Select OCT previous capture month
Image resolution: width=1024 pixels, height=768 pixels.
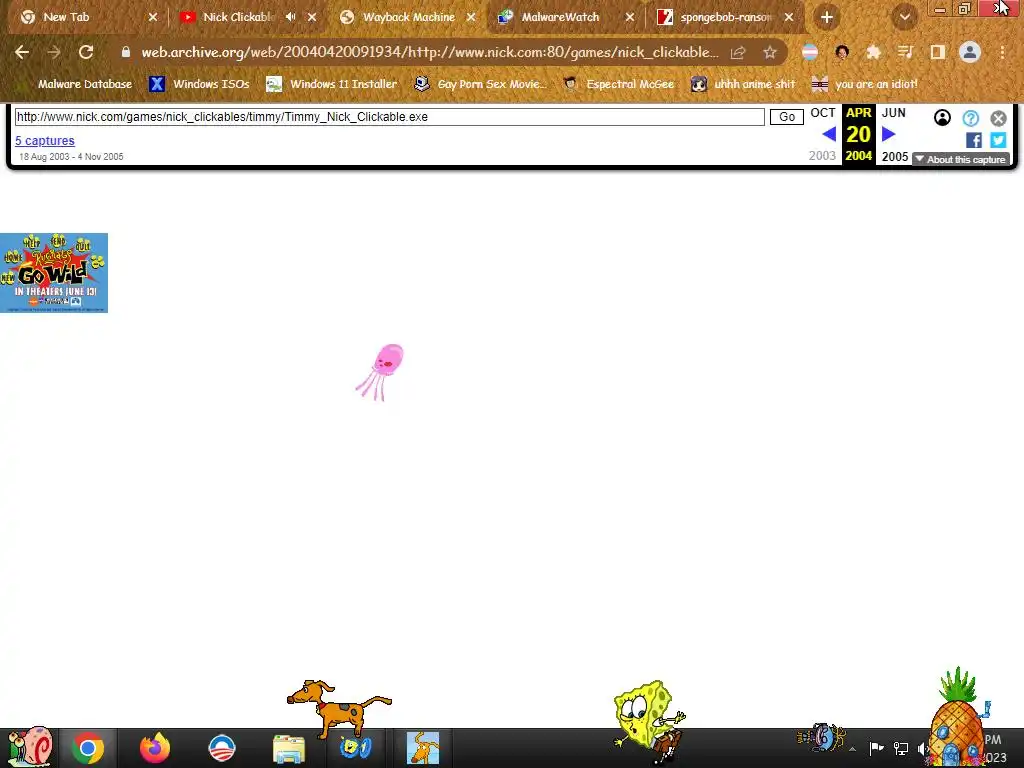[823, 113]
